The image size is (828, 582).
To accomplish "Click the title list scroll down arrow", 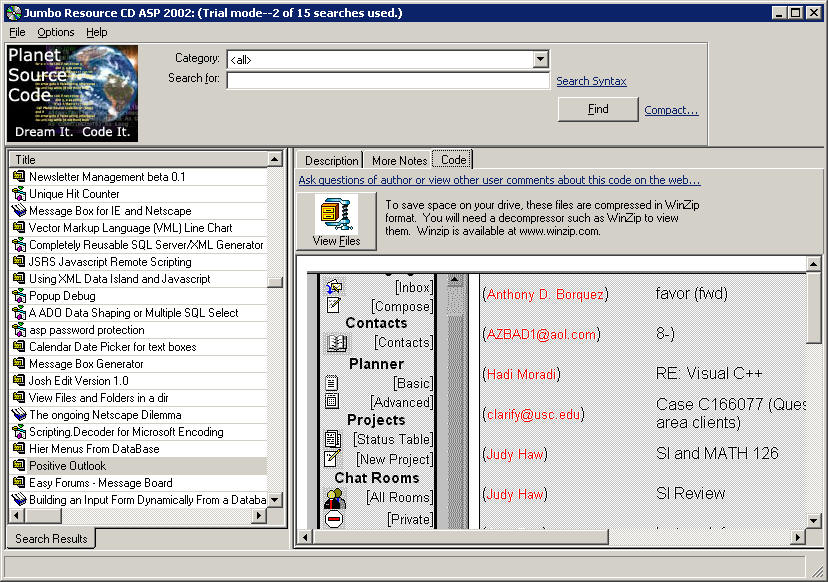I will click(x=275, y=499).
